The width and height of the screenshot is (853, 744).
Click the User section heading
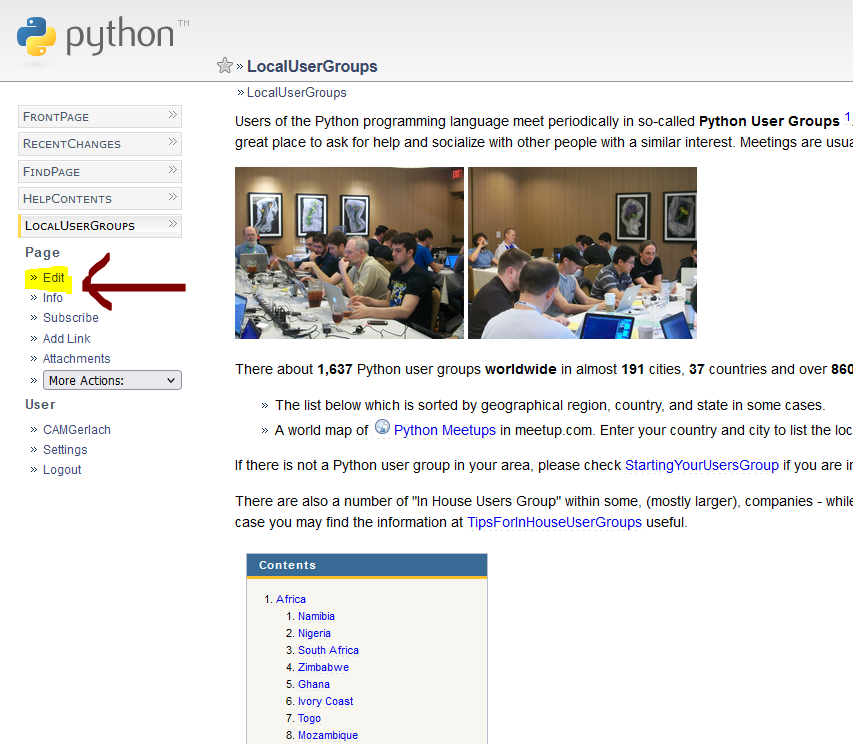coord(40,405)
